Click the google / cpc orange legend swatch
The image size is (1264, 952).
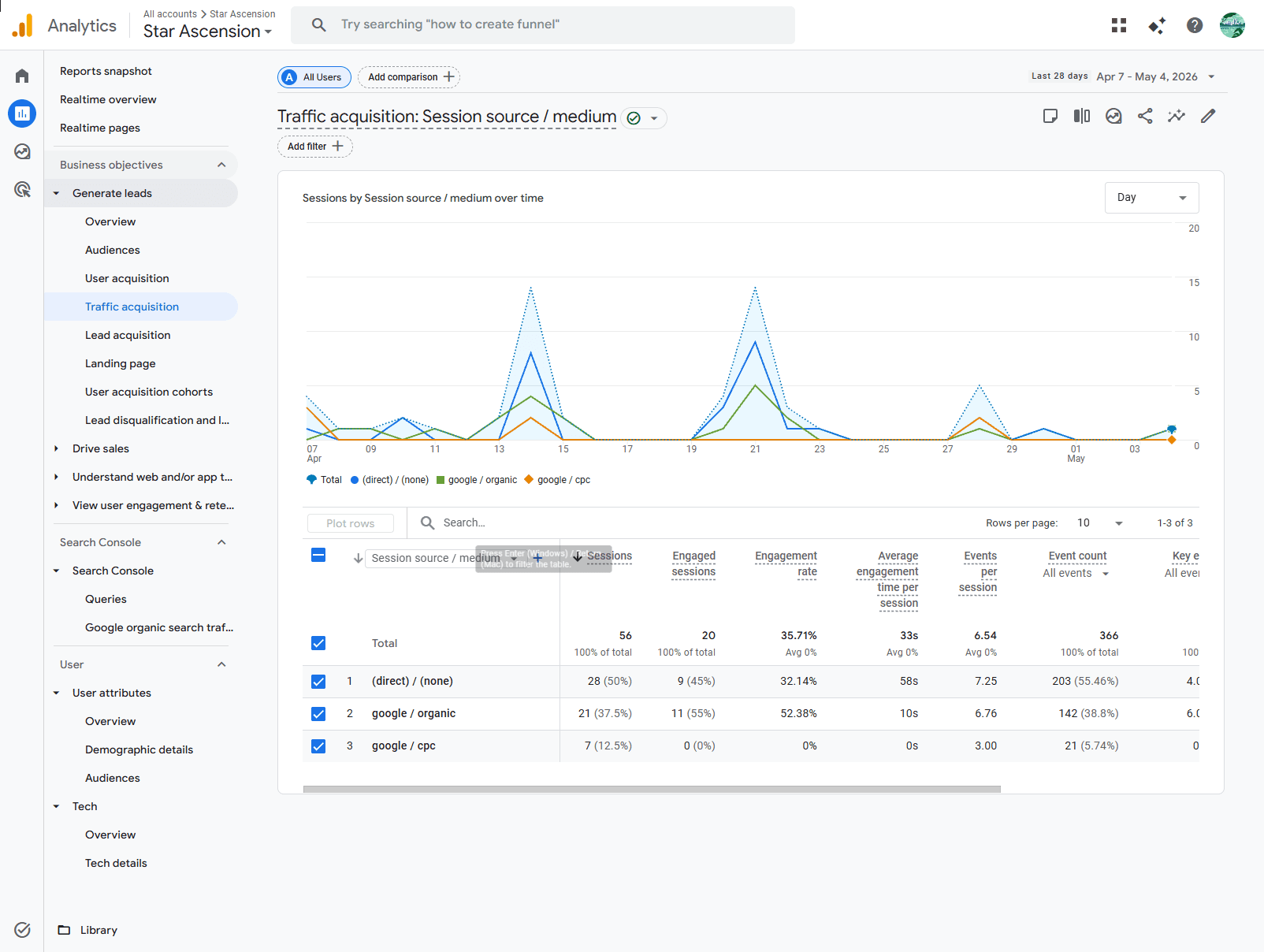pos(529,479)
